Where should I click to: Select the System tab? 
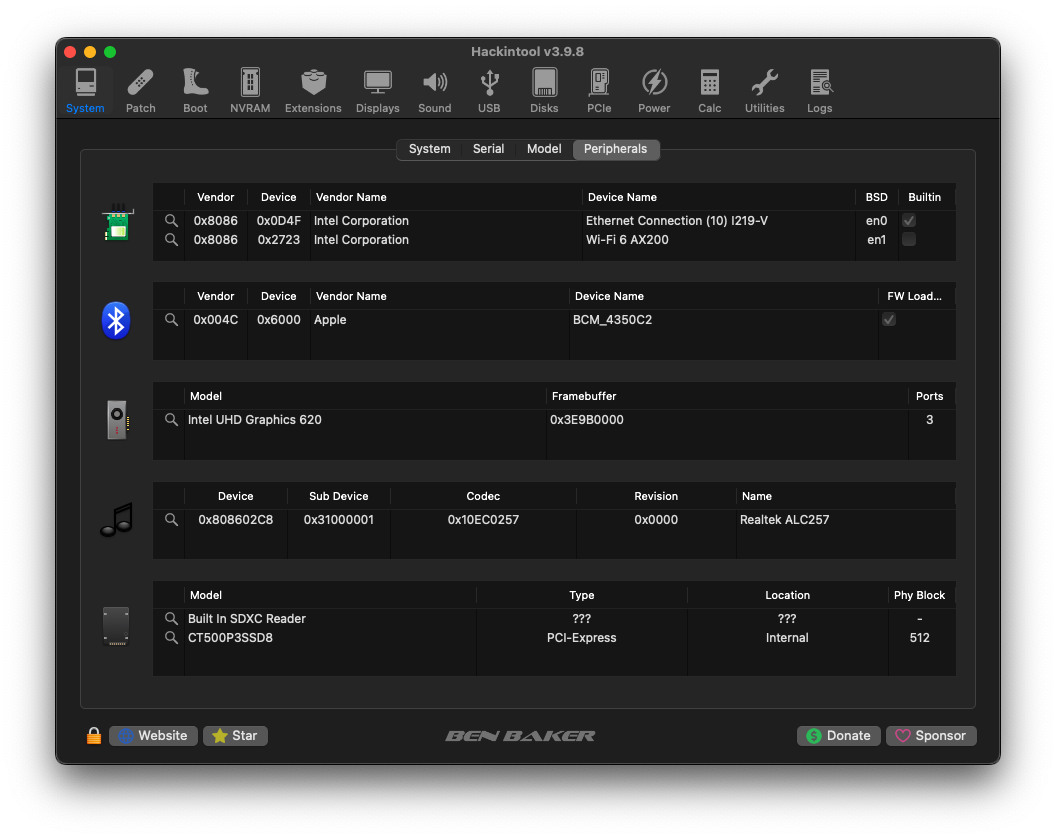click(430, 149)
